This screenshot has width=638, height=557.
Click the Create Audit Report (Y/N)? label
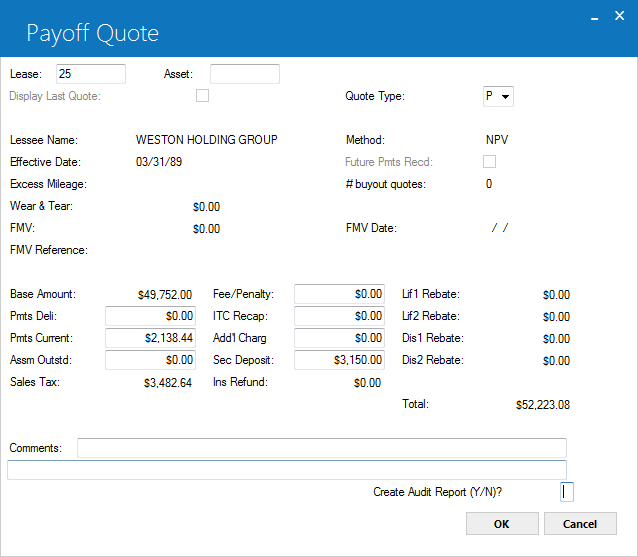(x=437, y=492)
